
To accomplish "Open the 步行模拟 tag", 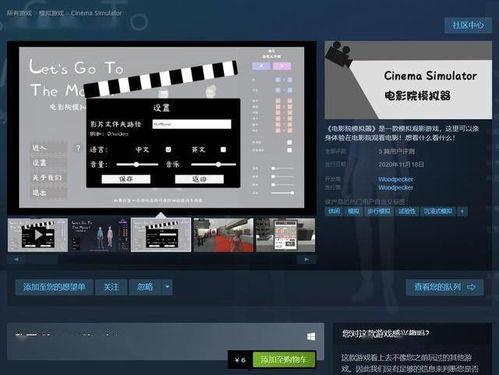I will tap(379, 211).
